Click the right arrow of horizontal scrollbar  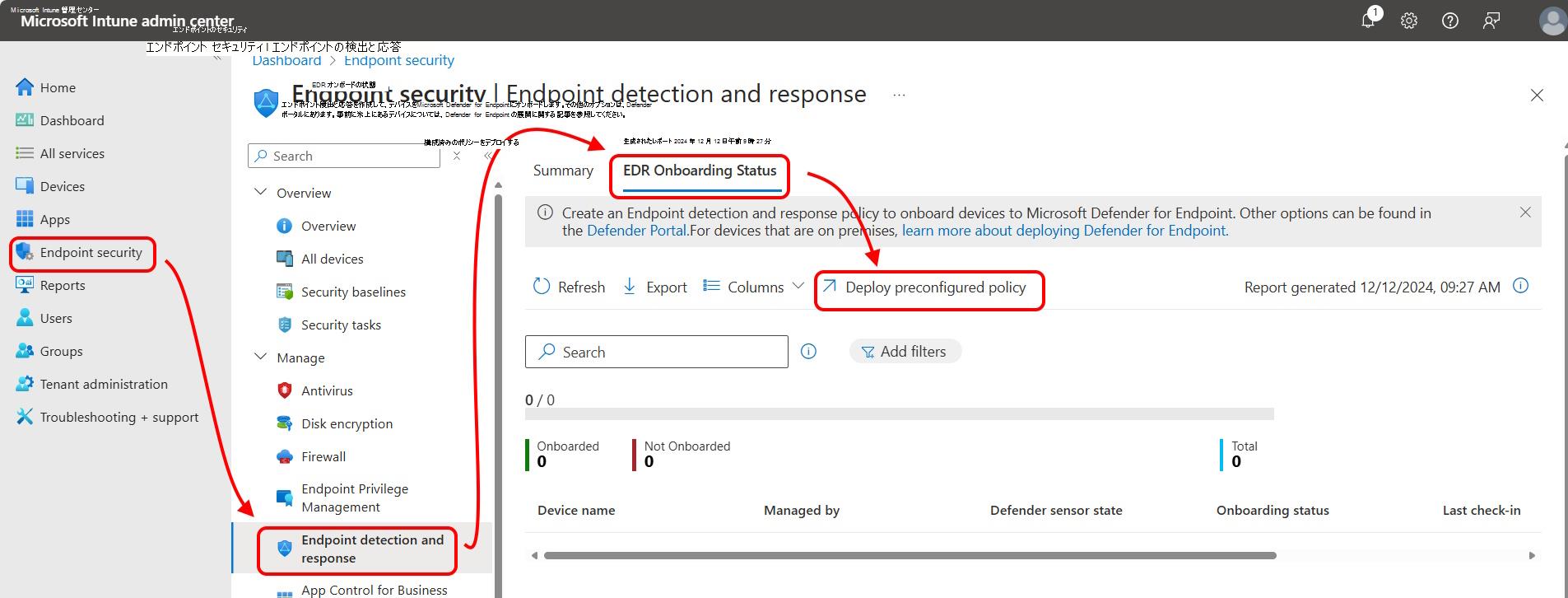pyautogui.click(x=1532, y=555)
